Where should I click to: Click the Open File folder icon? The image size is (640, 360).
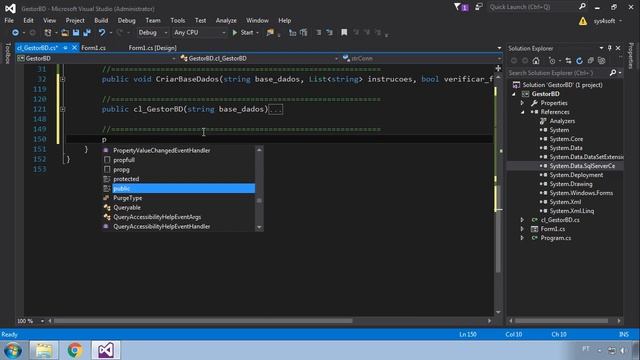(x=65, y=33)
